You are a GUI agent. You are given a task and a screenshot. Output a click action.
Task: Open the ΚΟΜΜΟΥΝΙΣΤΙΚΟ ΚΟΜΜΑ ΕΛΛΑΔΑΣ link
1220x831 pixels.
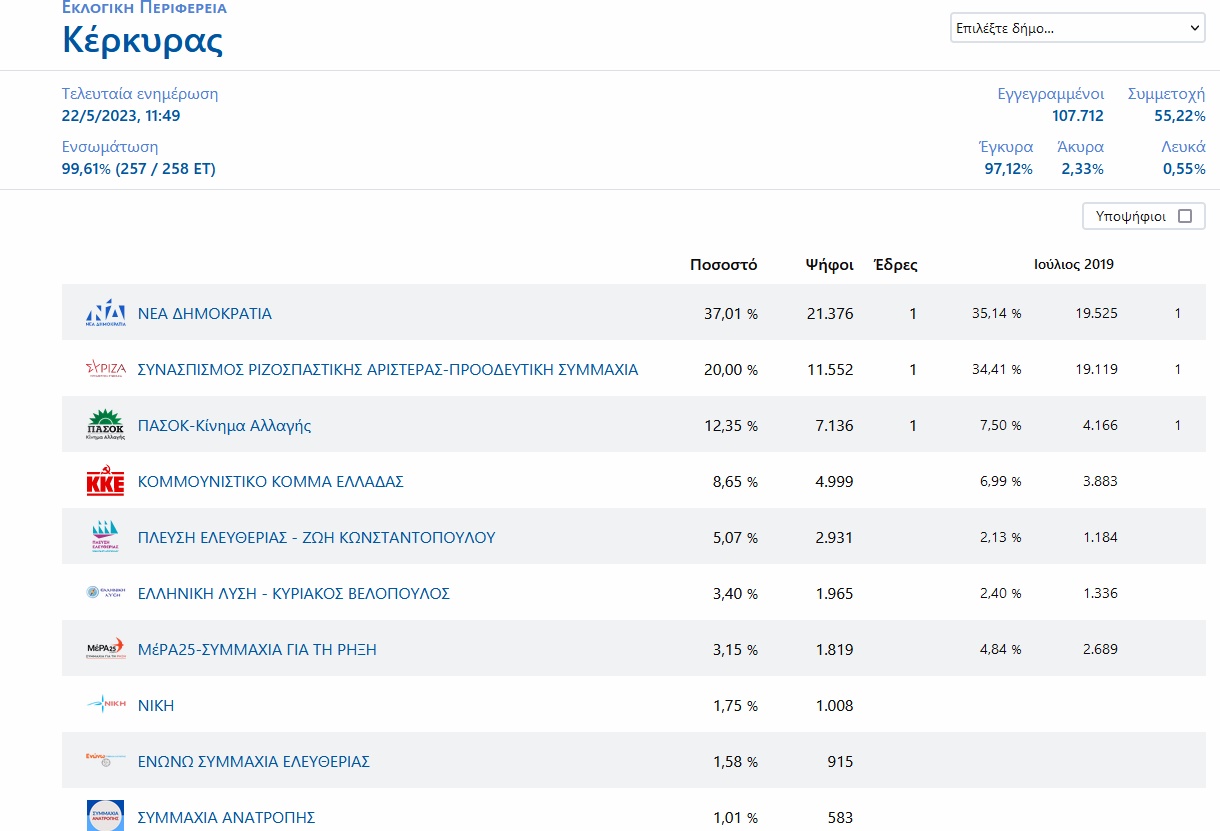point(270,481)
